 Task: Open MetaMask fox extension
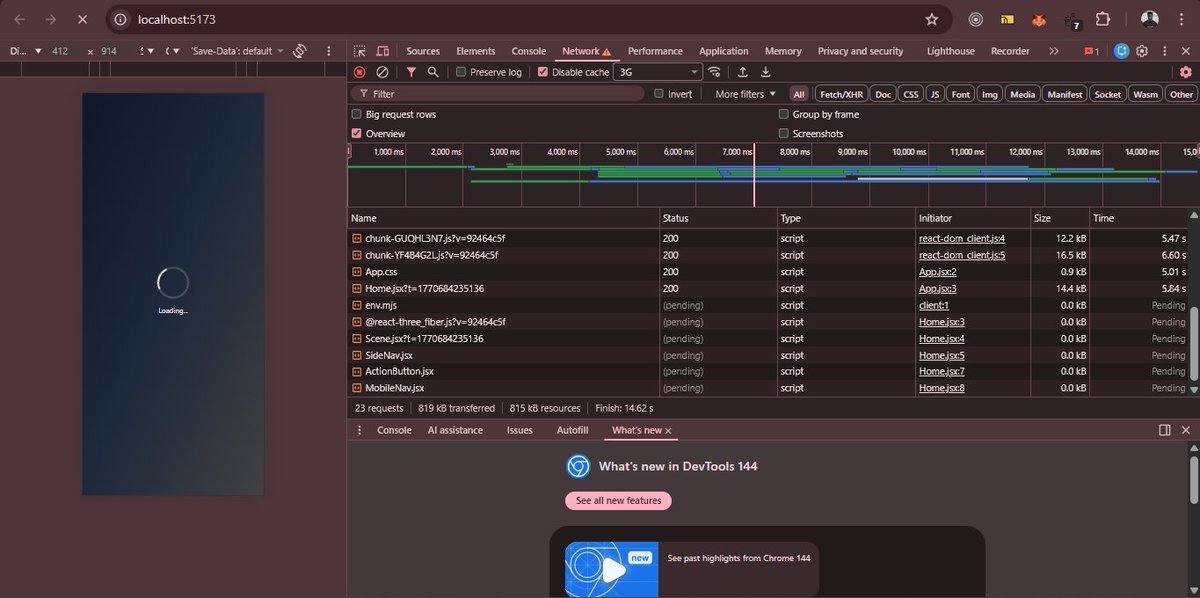1040,19
